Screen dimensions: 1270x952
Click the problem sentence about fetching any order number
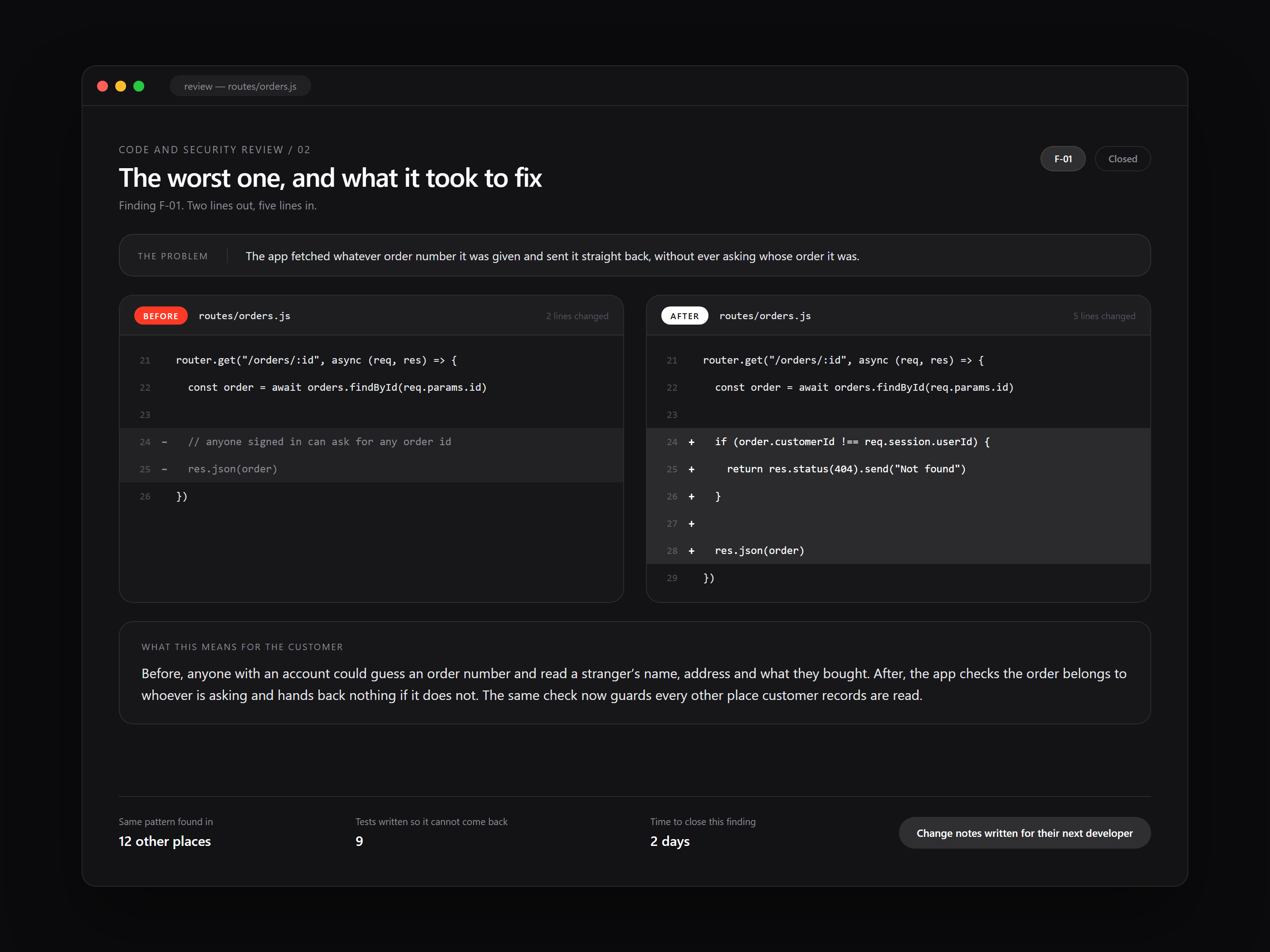point(552,256)
